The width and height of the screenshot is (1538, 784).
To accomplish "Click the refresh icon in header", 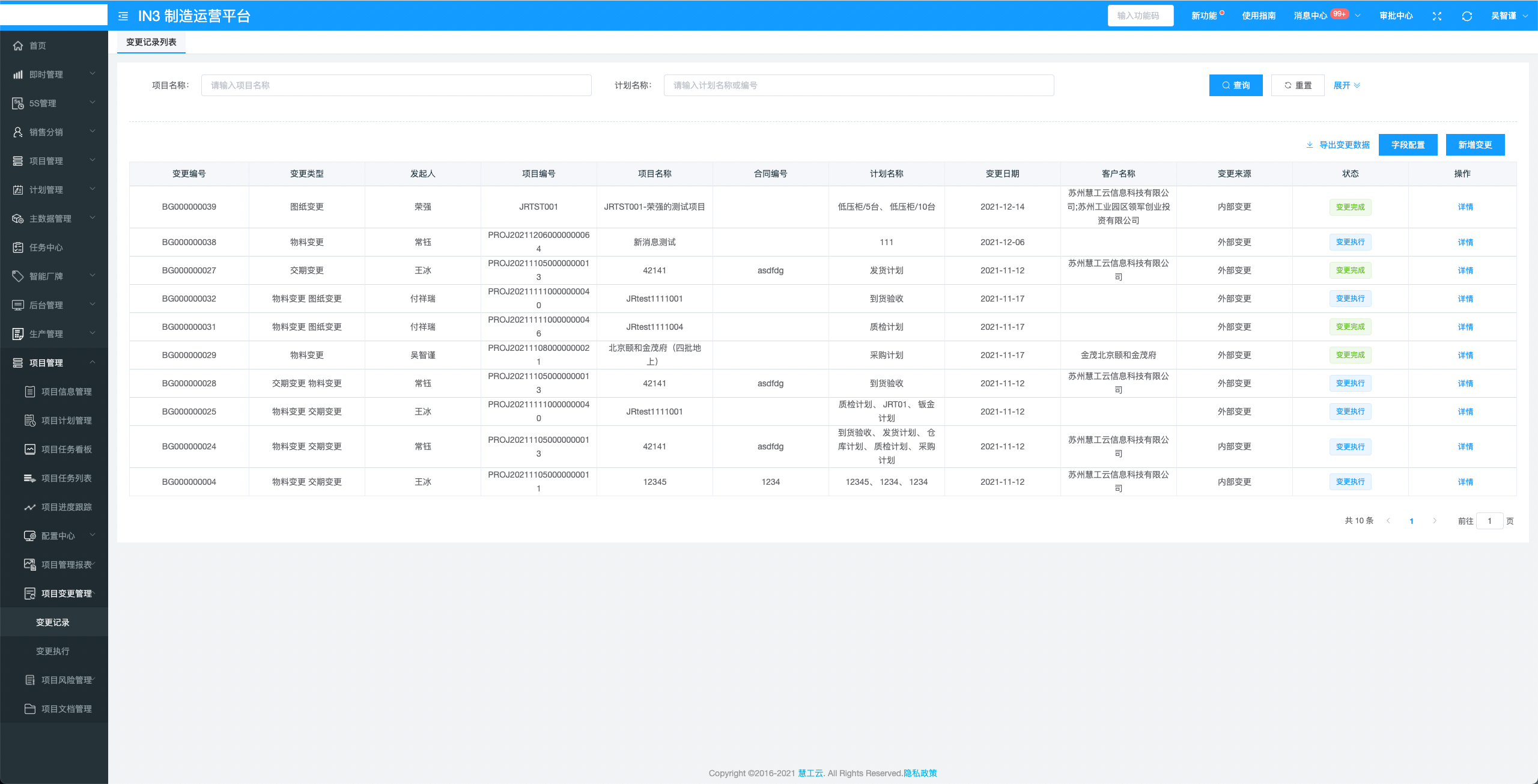I will click(1467, 16).
